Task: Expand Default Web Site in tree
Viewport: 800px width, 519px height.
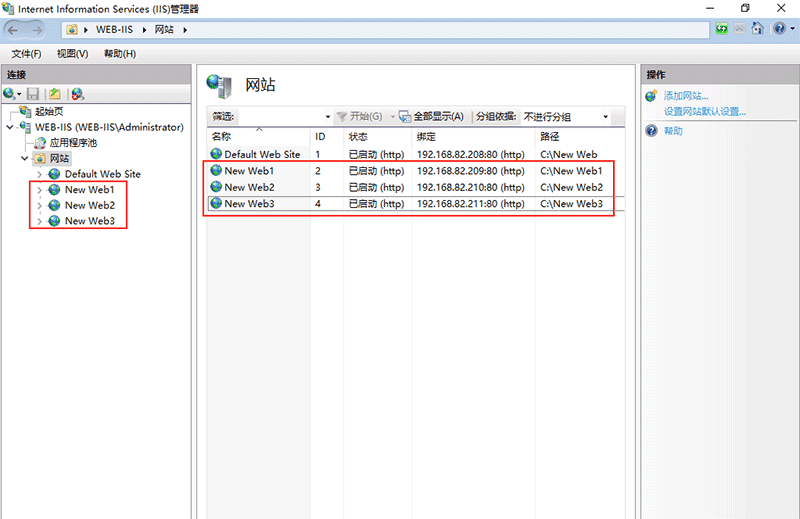Action: [x=39, y=175]
